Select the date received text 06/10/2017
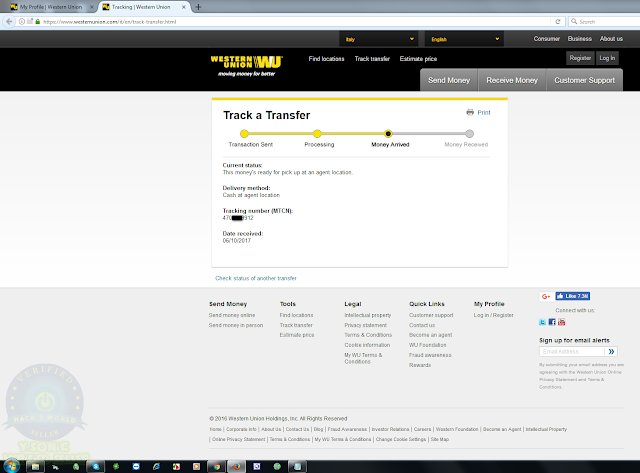The image size is (640, 473). pyautogui.click(x=237, y=241)
